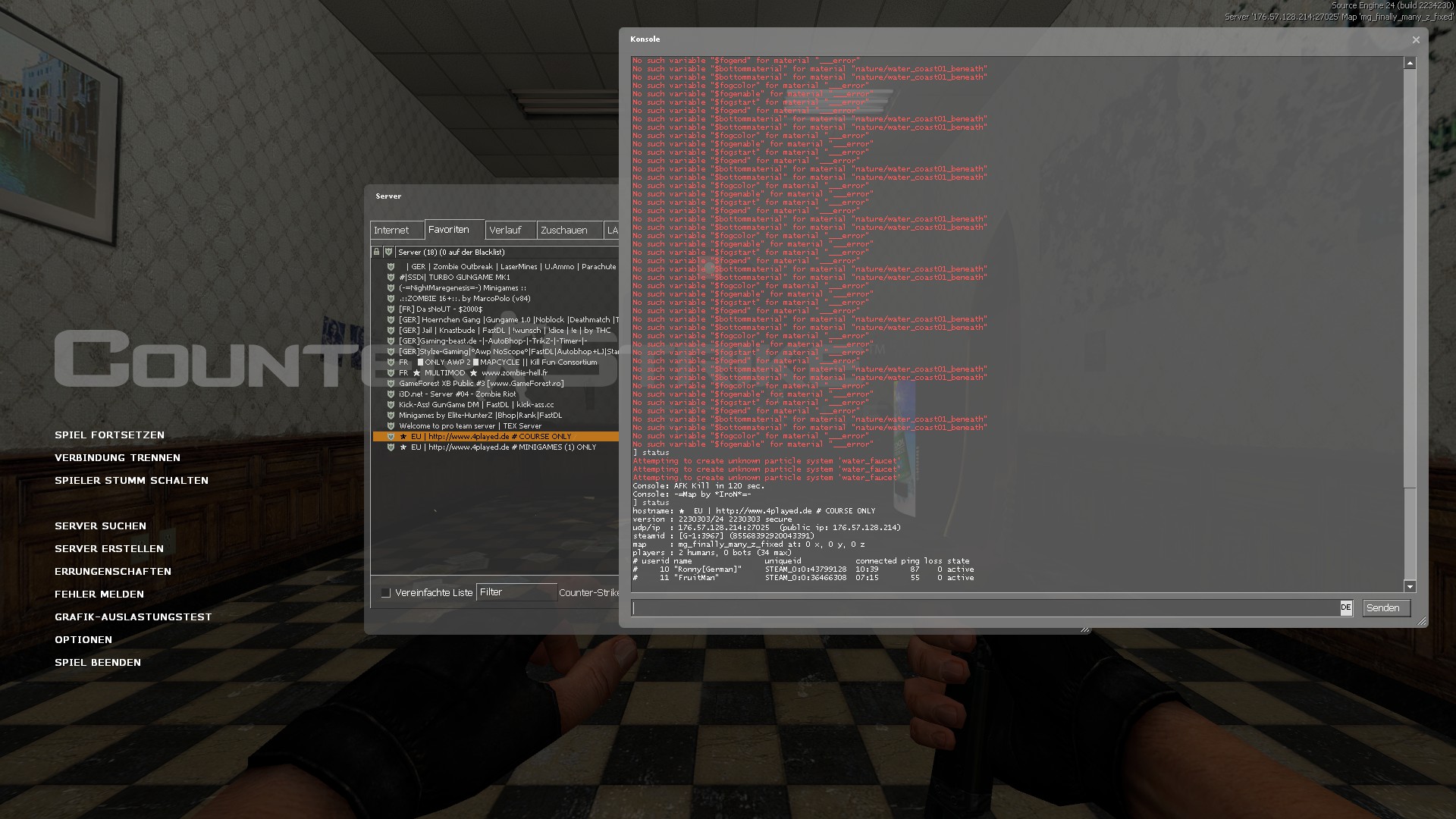This screenshot has height=819, width=1456.
Task: Open Server suchen from main menu
Action: click(100, 526)
